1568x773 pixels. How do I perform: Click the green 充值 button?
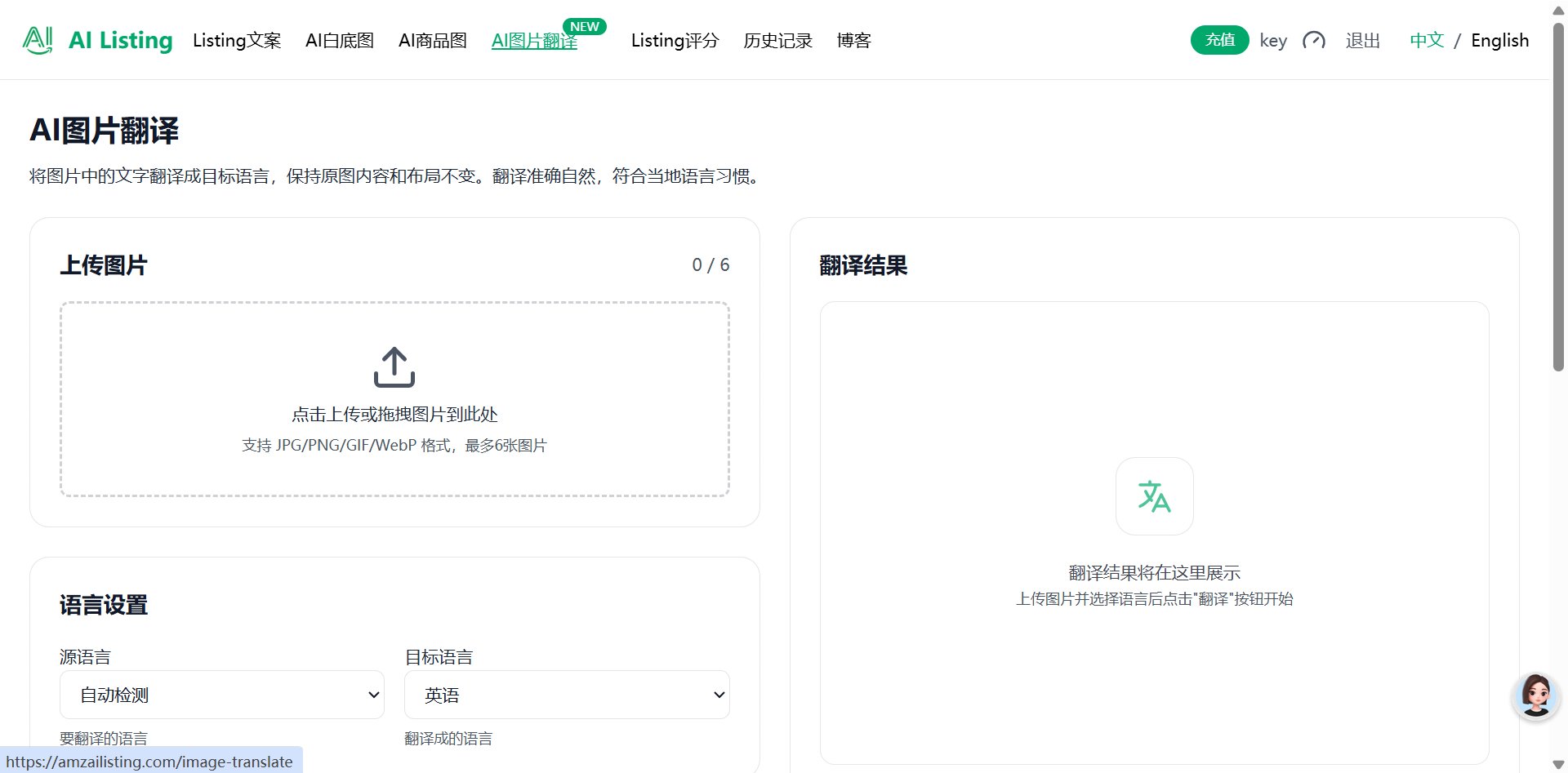(1220, 40)
